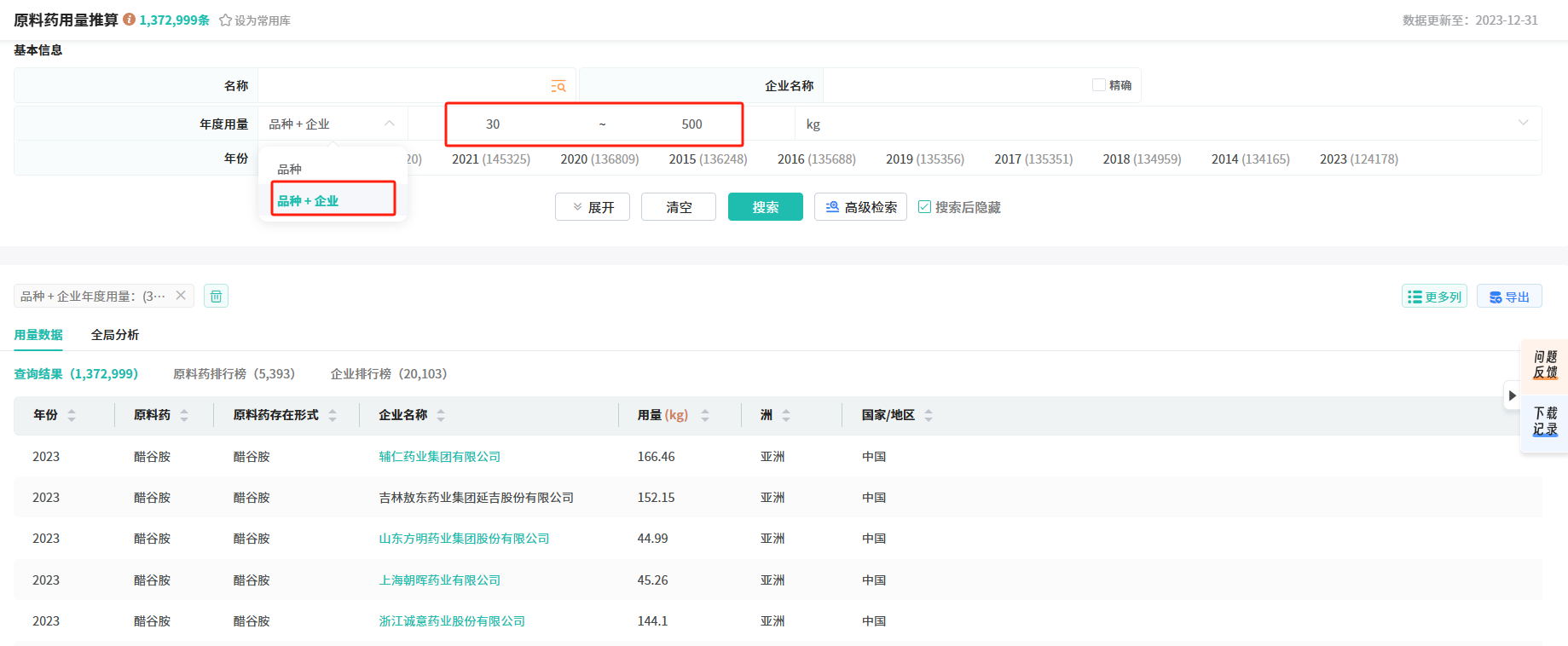Click the trash icon to clear filter tags
This screenshot has width=1568, height=646.
click(216, 297)
